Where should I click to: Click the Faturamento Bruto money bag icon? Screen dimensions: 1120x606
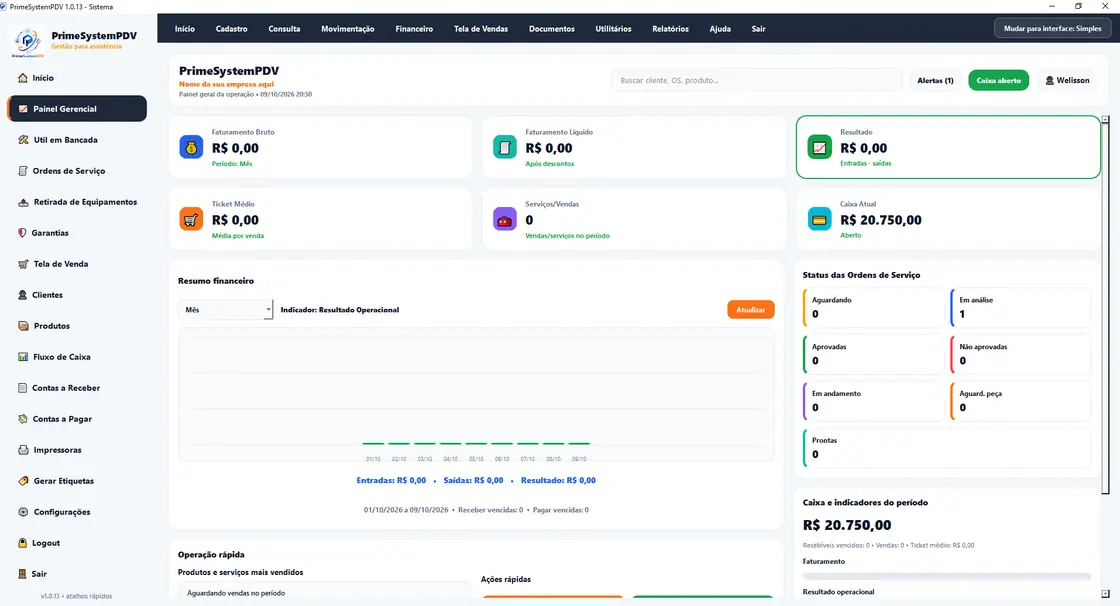pos(191,147)
